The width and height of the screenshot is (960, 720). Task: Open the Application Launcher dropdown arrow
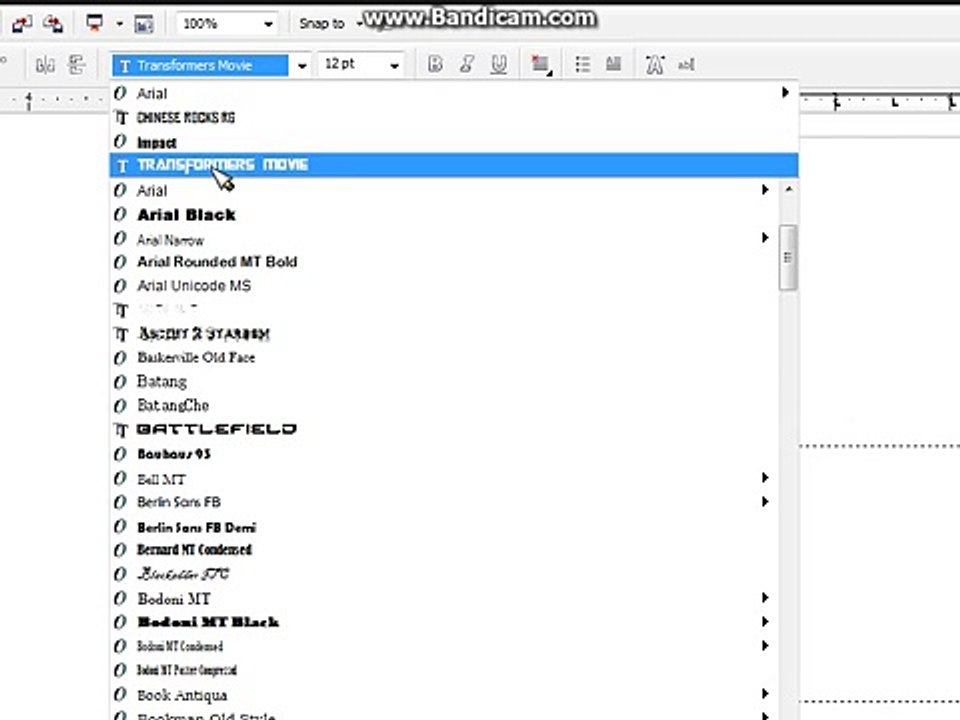[120, 24]
